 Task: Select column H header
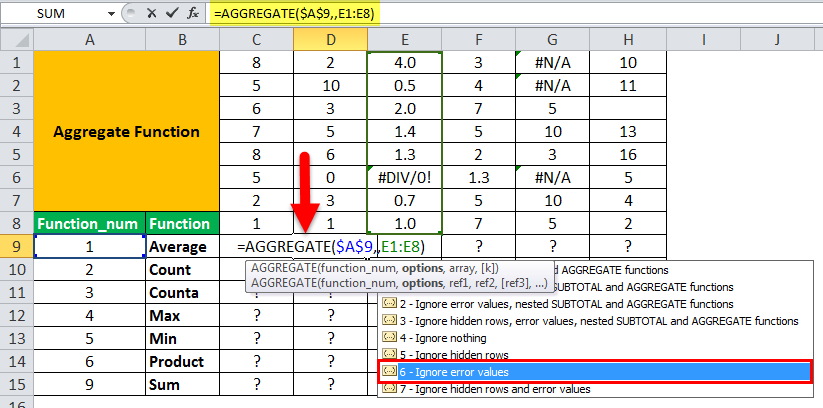click(x=628, y=39)
